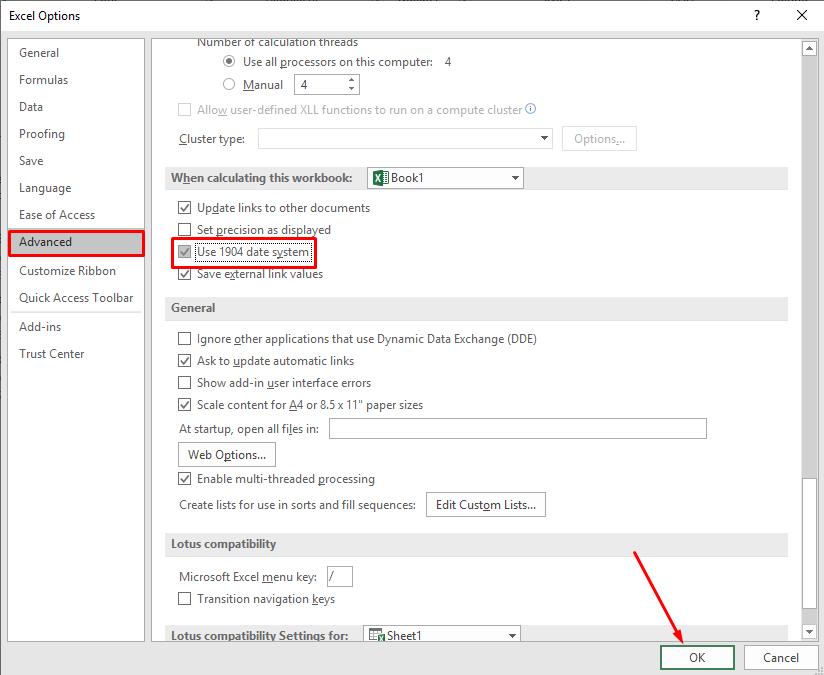824x675 pixels.
Task: Click the At startup open files field
Action: pos(518,428)
